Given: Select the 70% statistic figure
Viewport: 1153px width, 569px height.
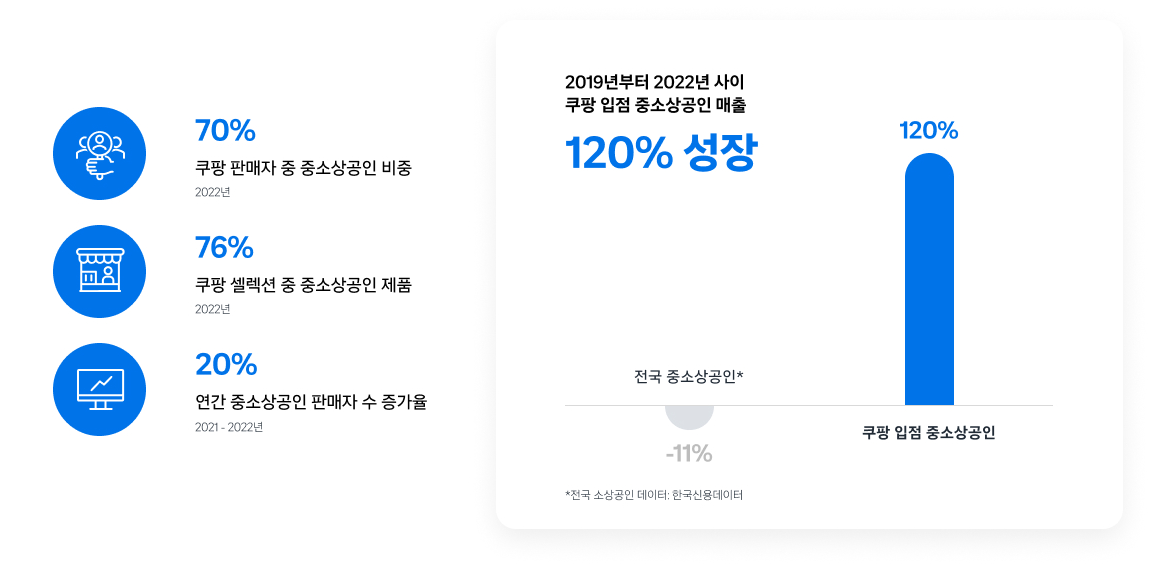Looking at the screenshot, I should [225, 131].
